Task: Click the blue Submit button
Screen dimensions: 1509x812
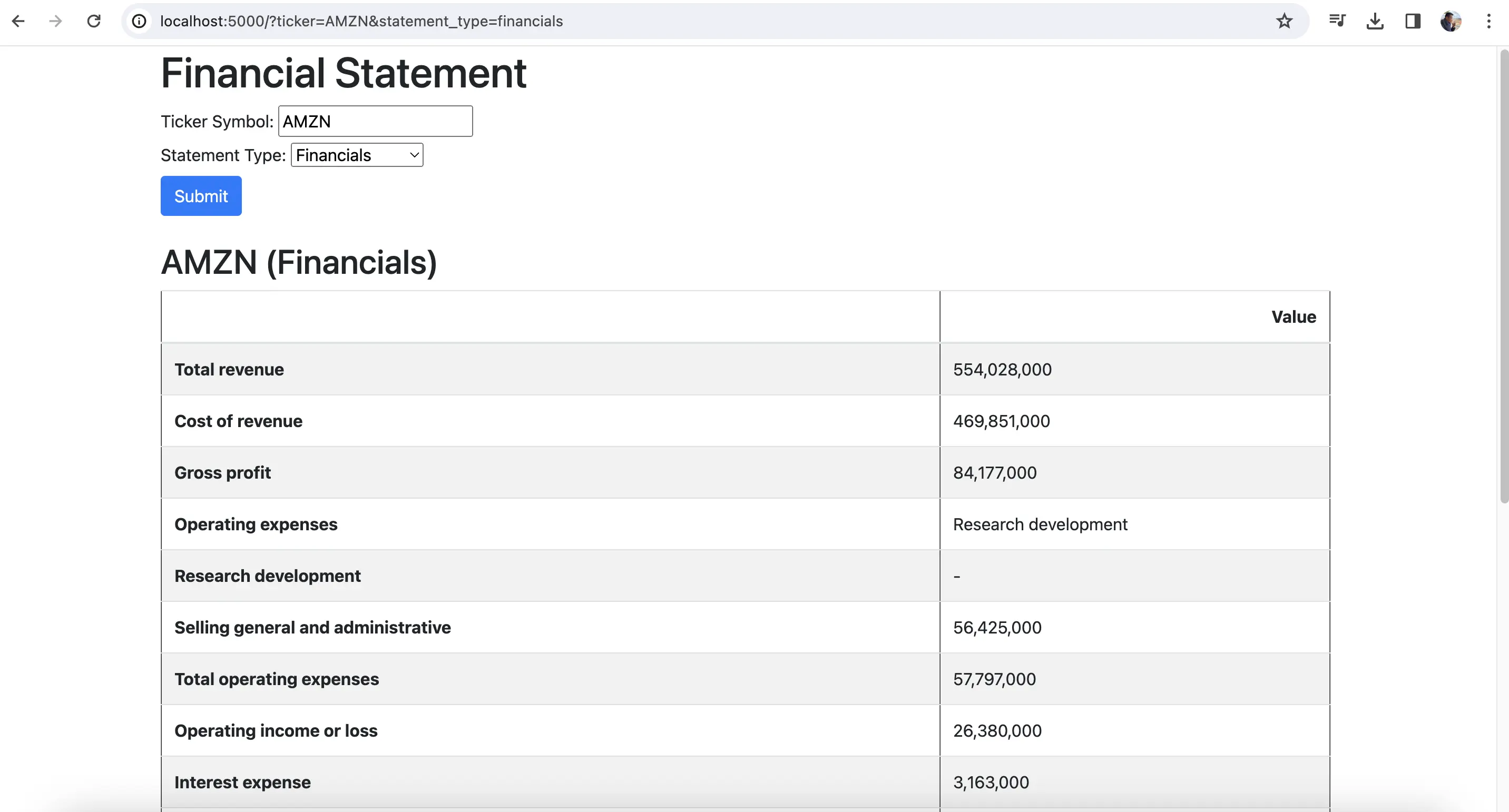Action: (x=201, y=196)
